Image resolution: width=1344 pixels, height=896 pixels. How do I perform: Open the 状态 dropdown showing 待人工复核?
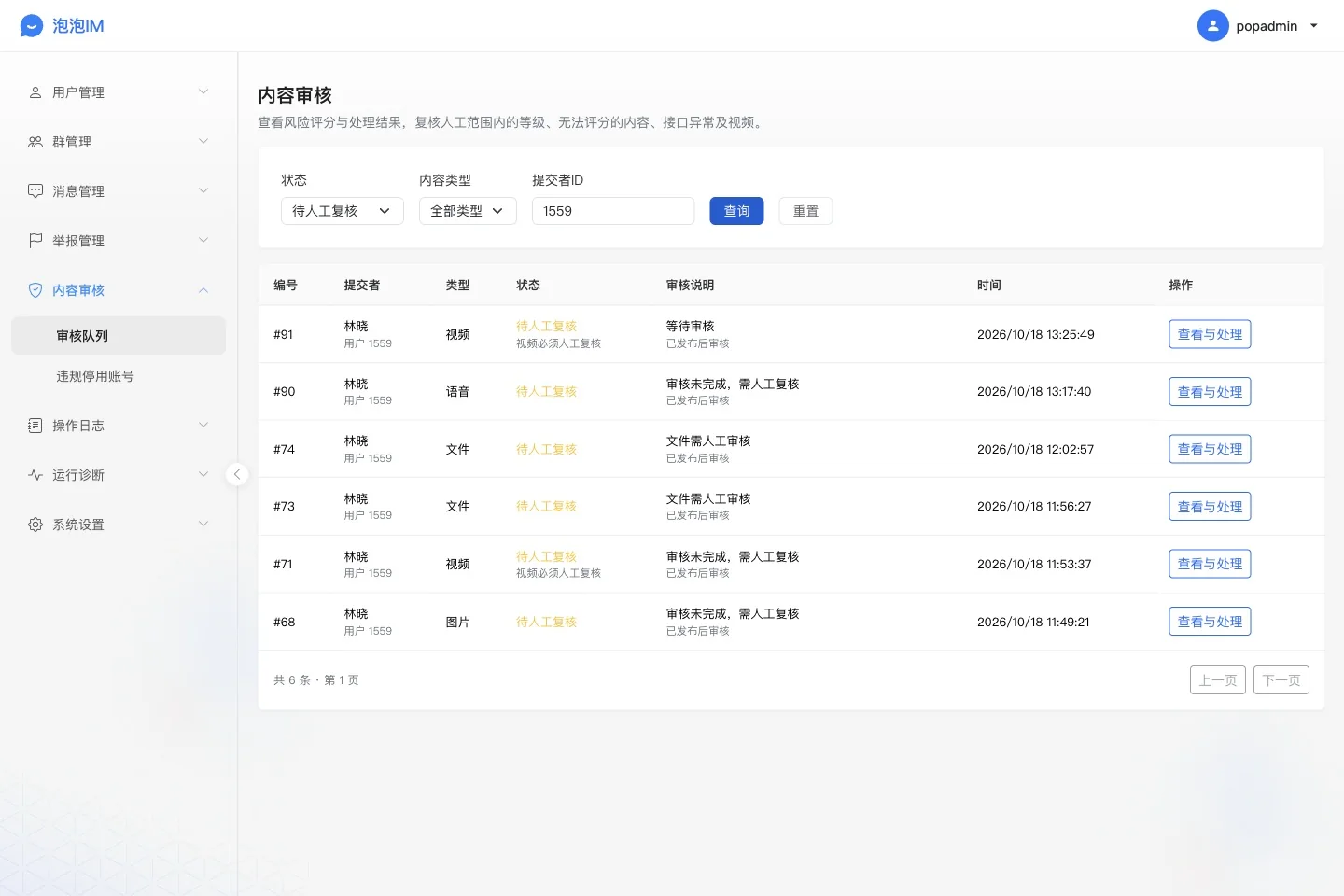343,211
